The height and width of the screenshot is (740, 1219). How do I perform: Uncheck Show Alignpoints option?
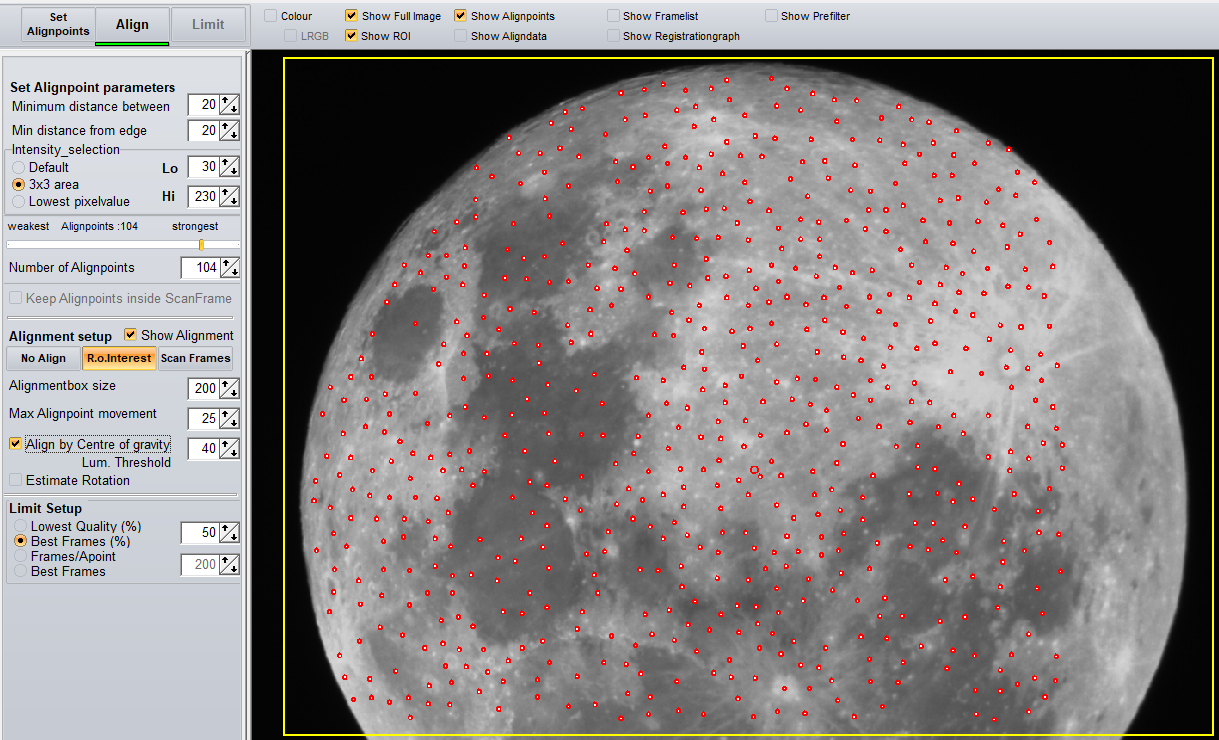point(461,16)
